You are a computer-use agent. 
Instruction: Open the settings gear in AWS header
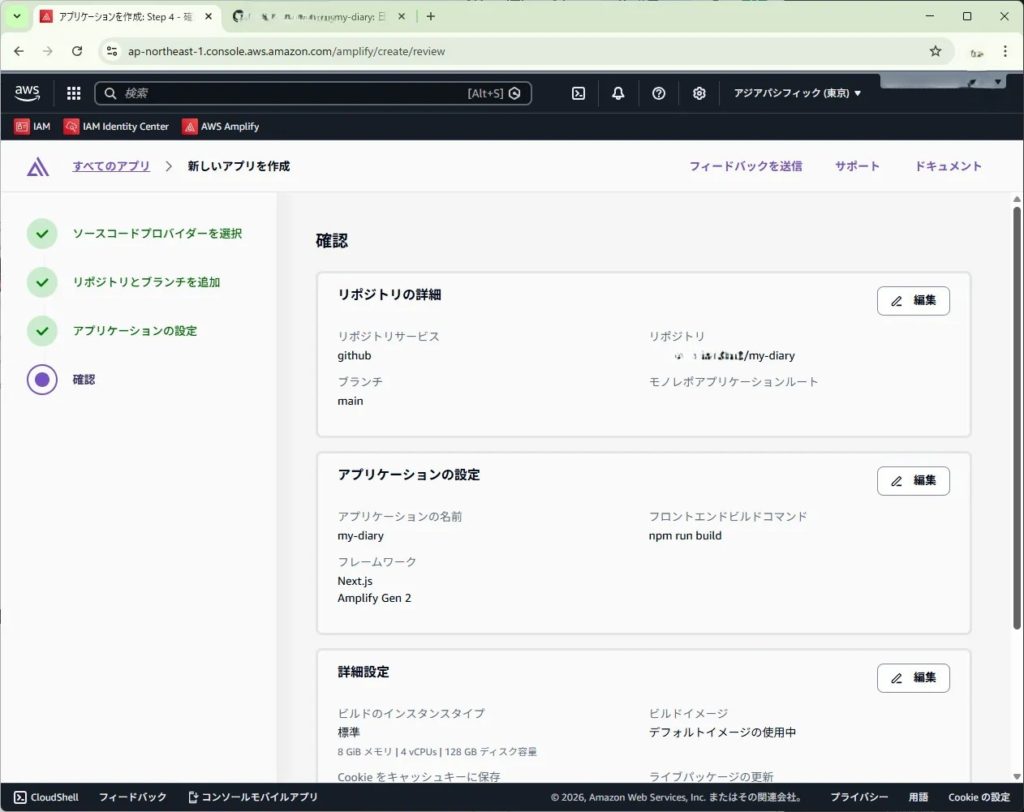point(699,93)
